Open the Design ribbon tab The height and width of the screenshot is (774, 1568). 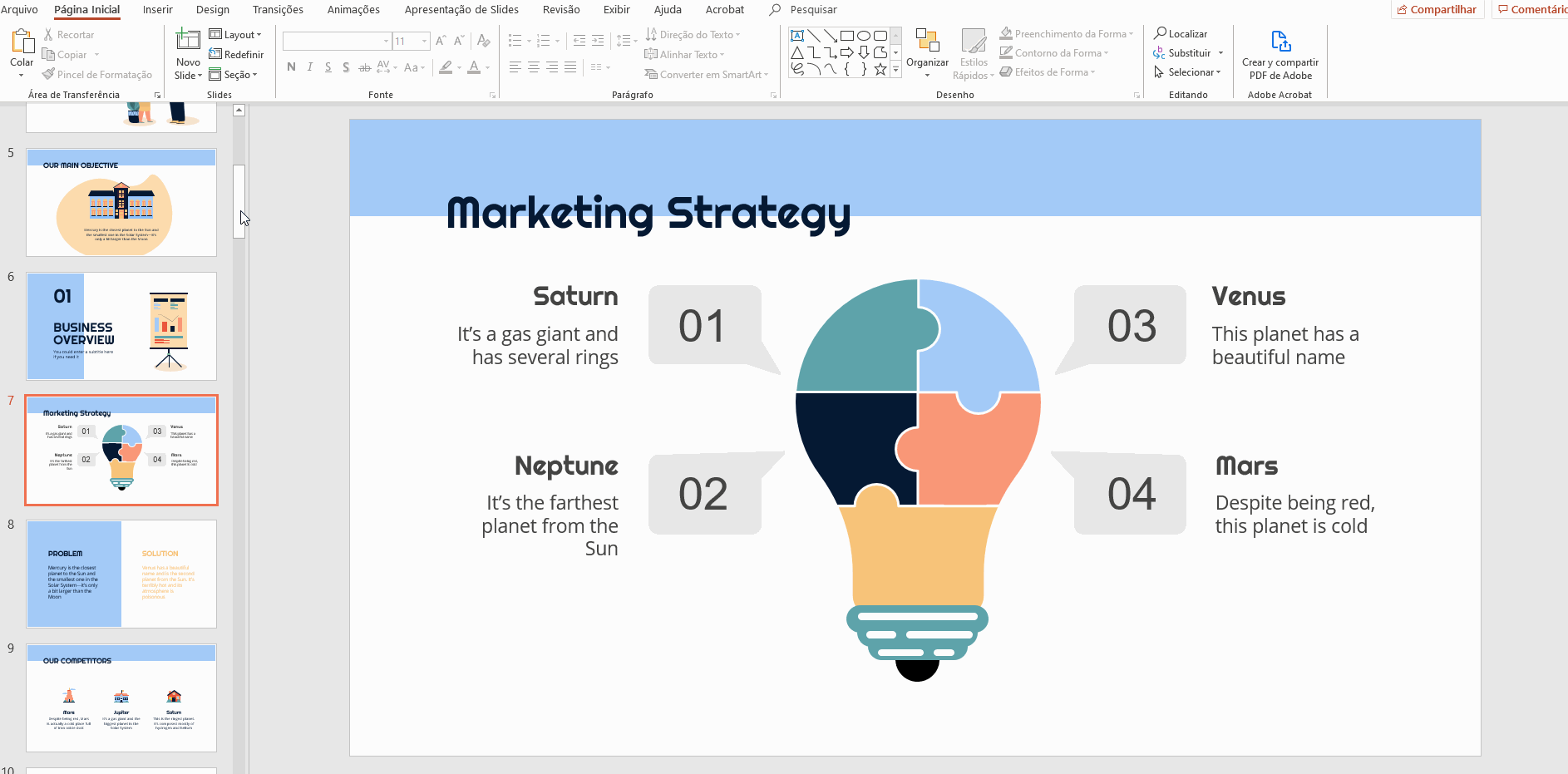pos(213,10)
